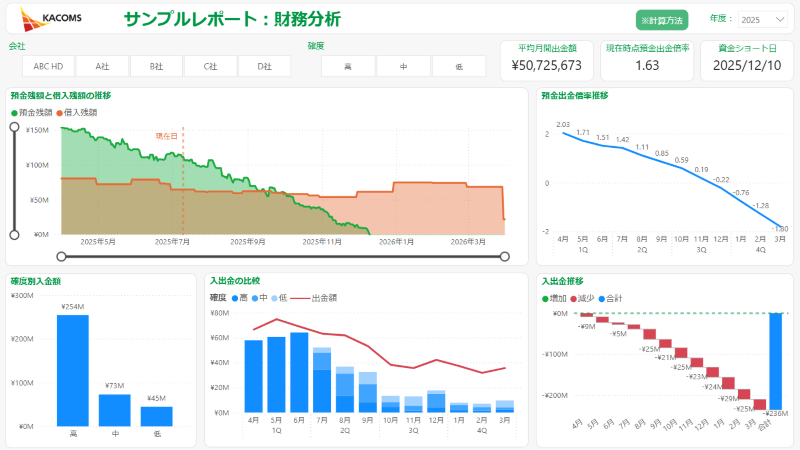Screen dimensions: 800x450
Task: Select the C社 company filter
Action: [x=210, y=66]
